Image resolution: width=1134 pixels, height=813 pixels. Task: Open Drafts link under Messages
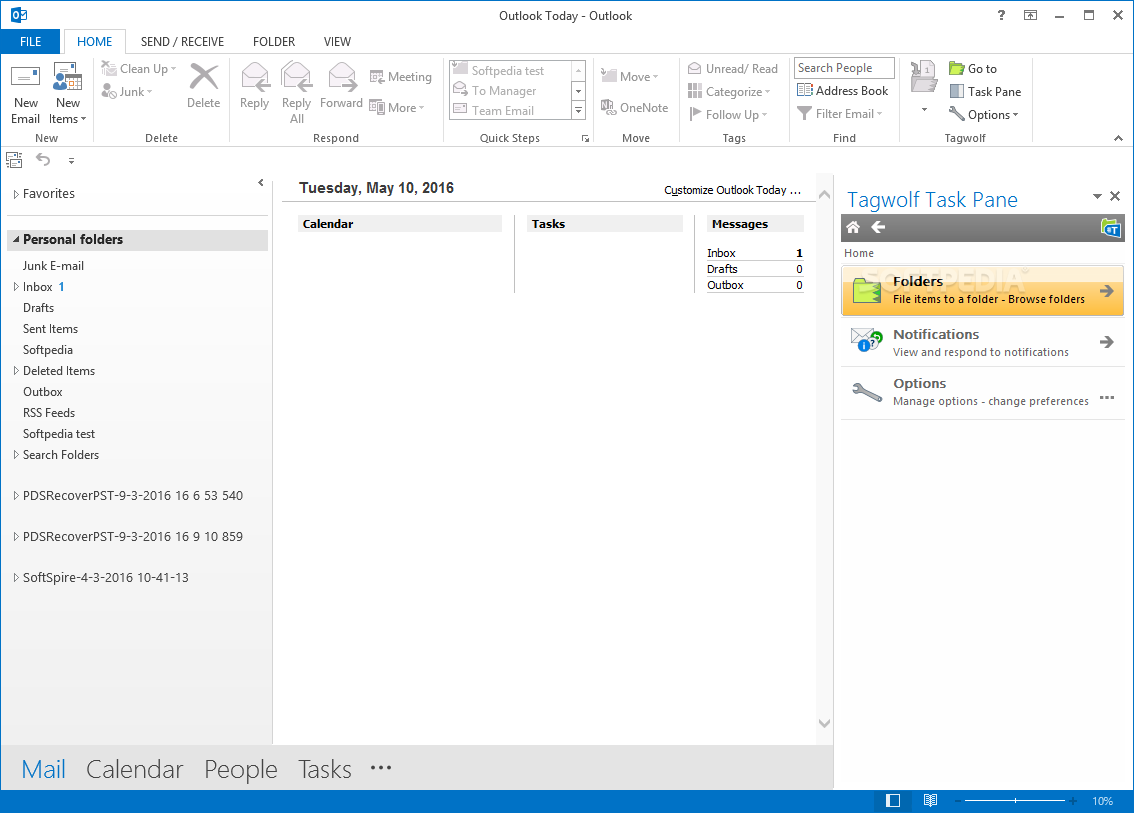click(x=722, y=269)
